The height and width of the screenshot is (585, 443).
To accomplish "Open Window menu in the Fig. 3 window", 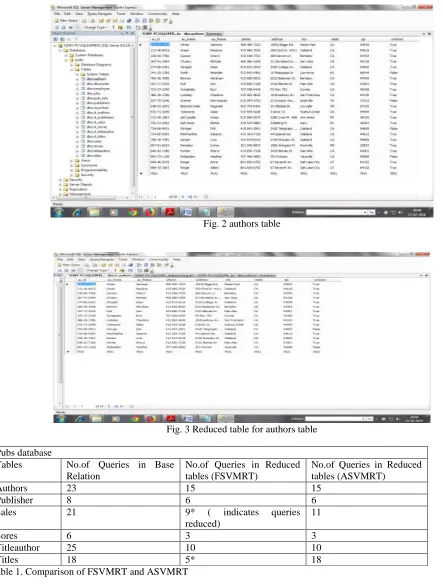I will [x=138, y=259].
